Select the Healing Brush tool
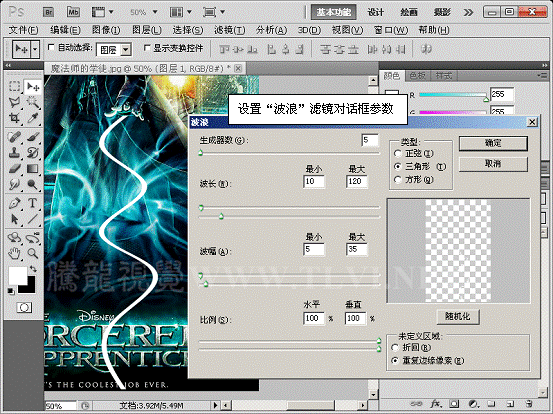The height and width of the screenshot is (414, 553). 14,137
